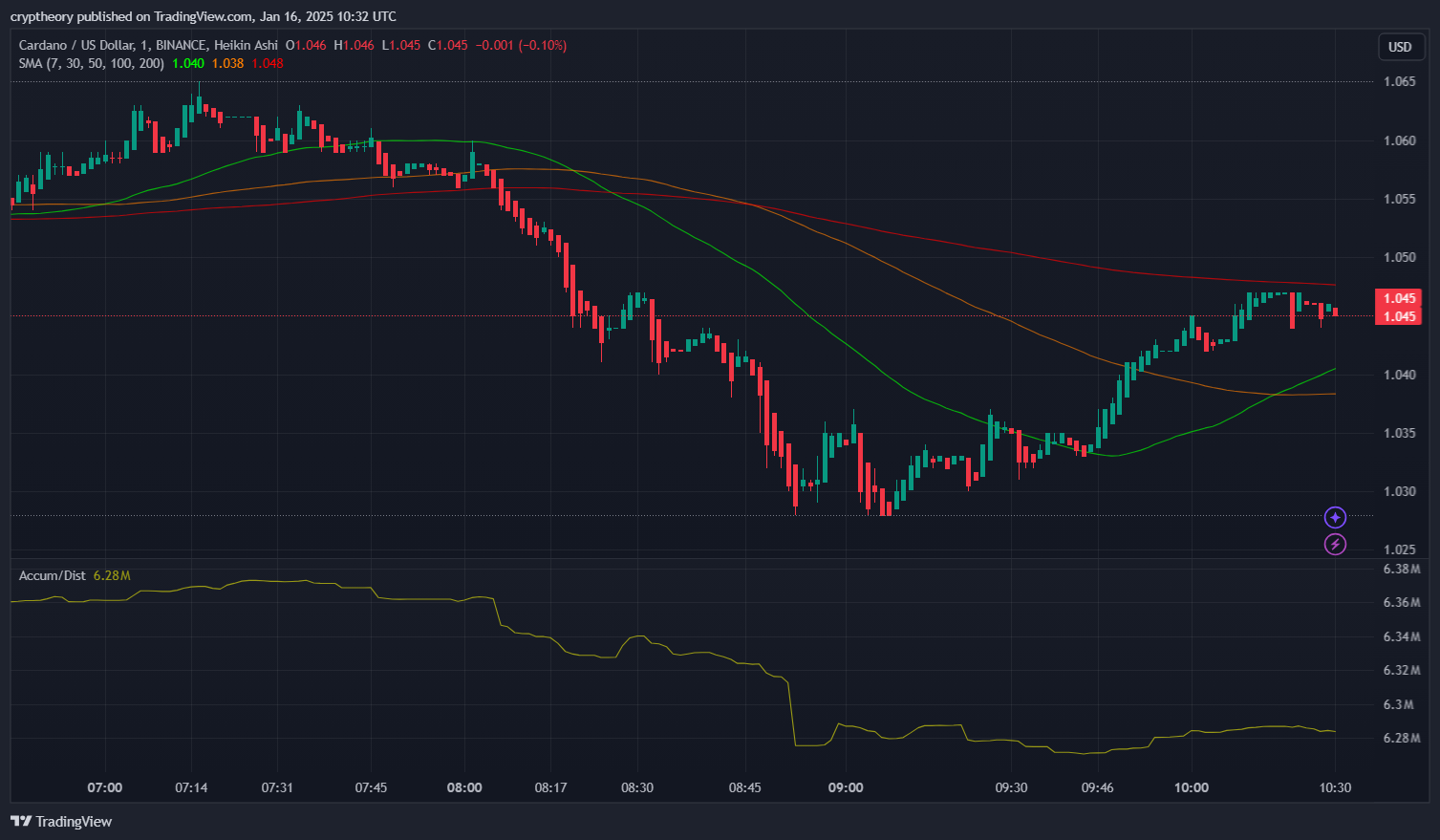Click the 6.3M axis label
This screenshot has height=840, width=1440.
tap(1398, 704)
